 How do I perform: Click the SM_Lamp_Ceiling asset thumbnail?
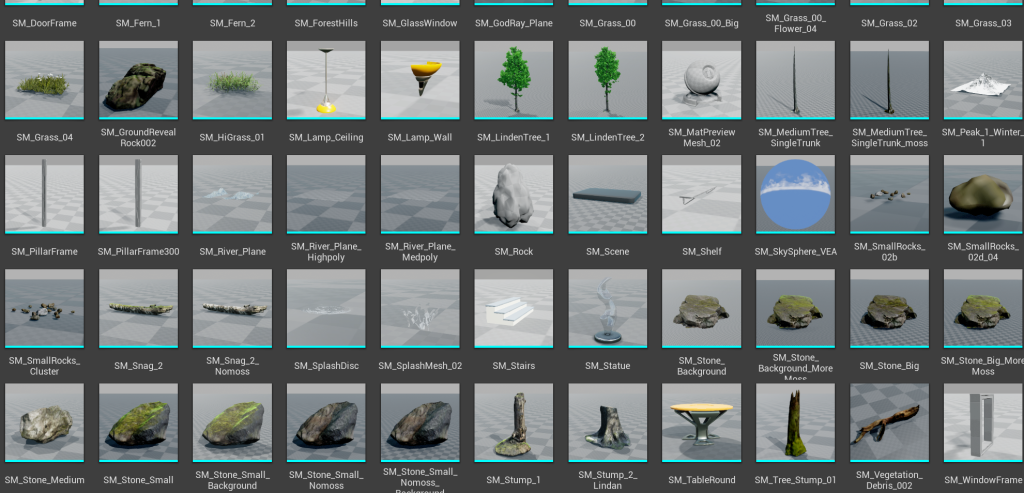(x=326, y=80)
